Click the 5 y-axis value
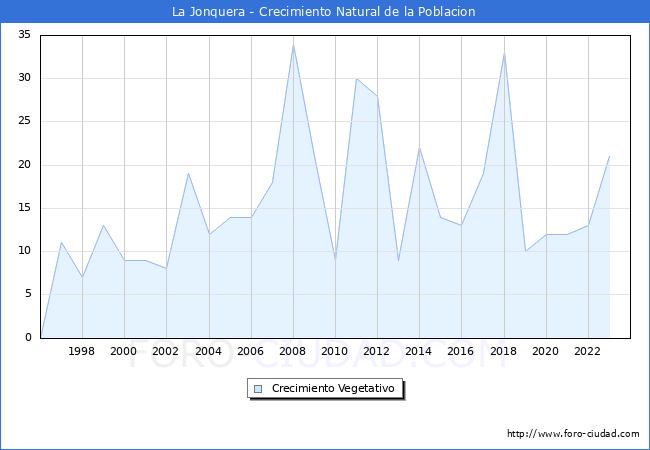650x450 pixels. pyautogui.click(x=28, y=294)
